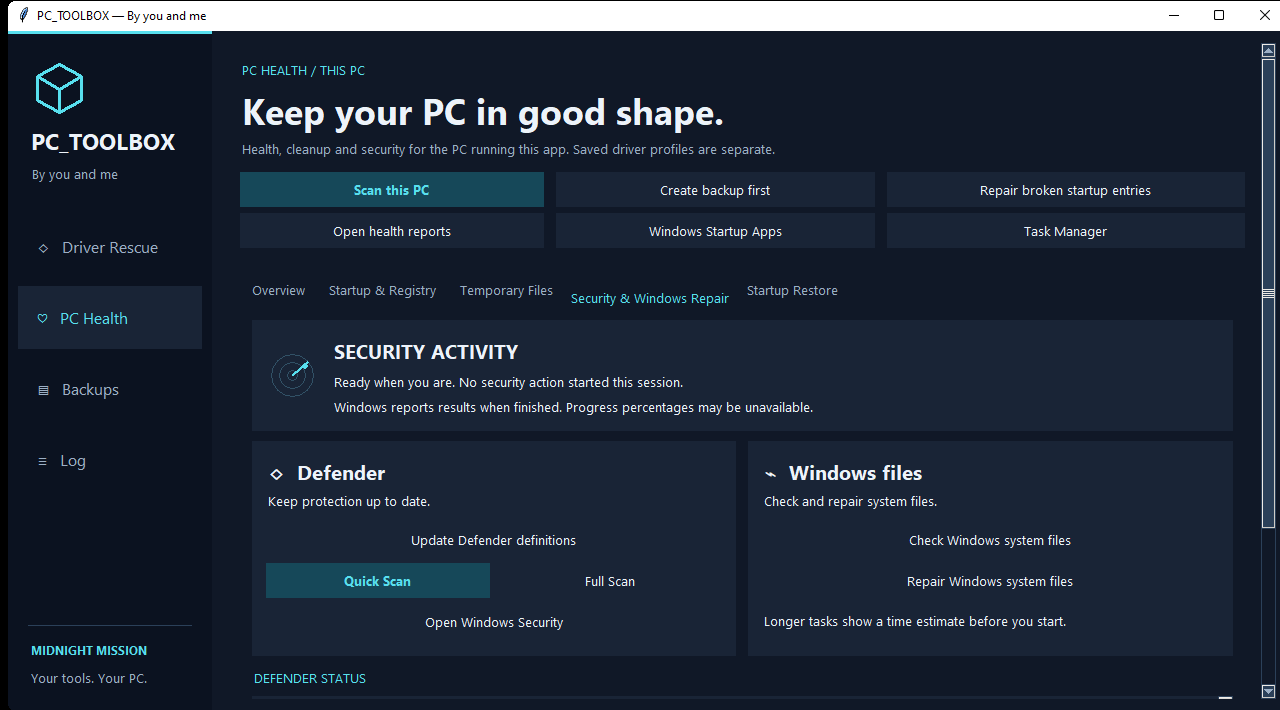Screen dimensions: 1280x710
Task: Repair Windows system files
Action: (x=990, y=581)
